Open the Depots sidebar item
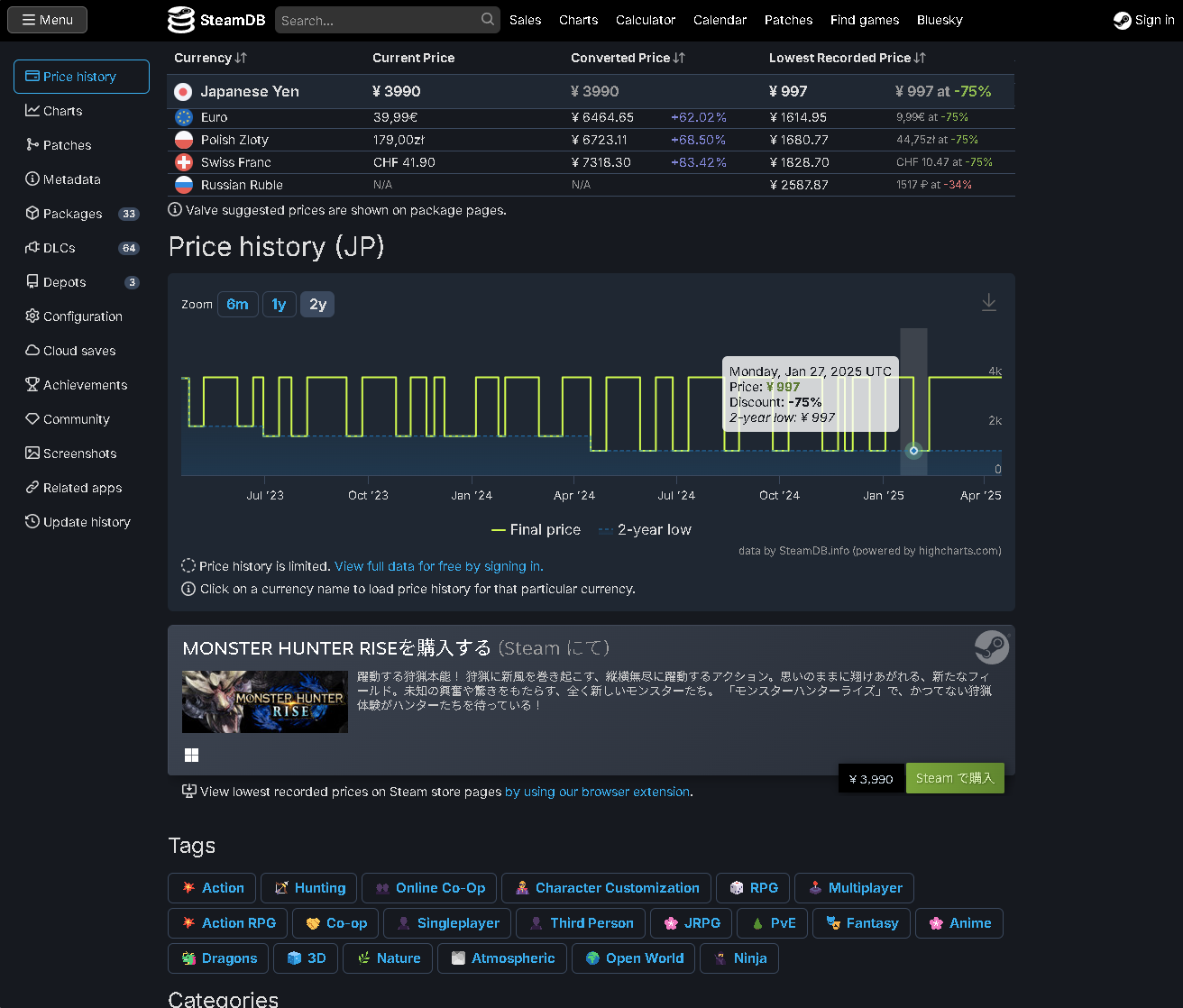1183x1008 pixels. (x=81, y=282)
